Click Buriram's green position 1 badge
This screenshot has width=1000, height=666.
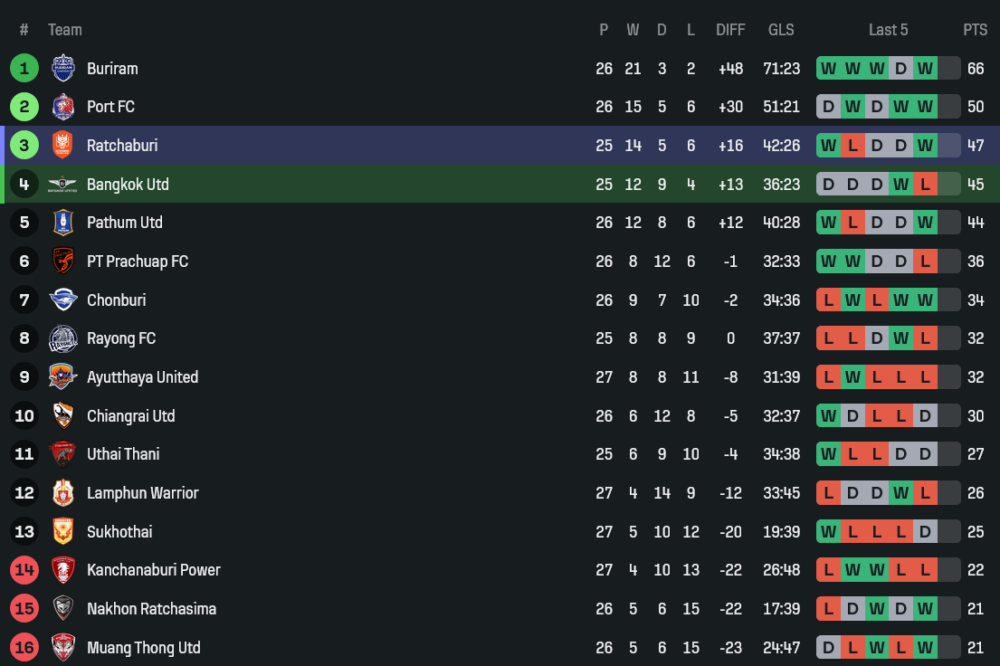(x=24, y=68)
